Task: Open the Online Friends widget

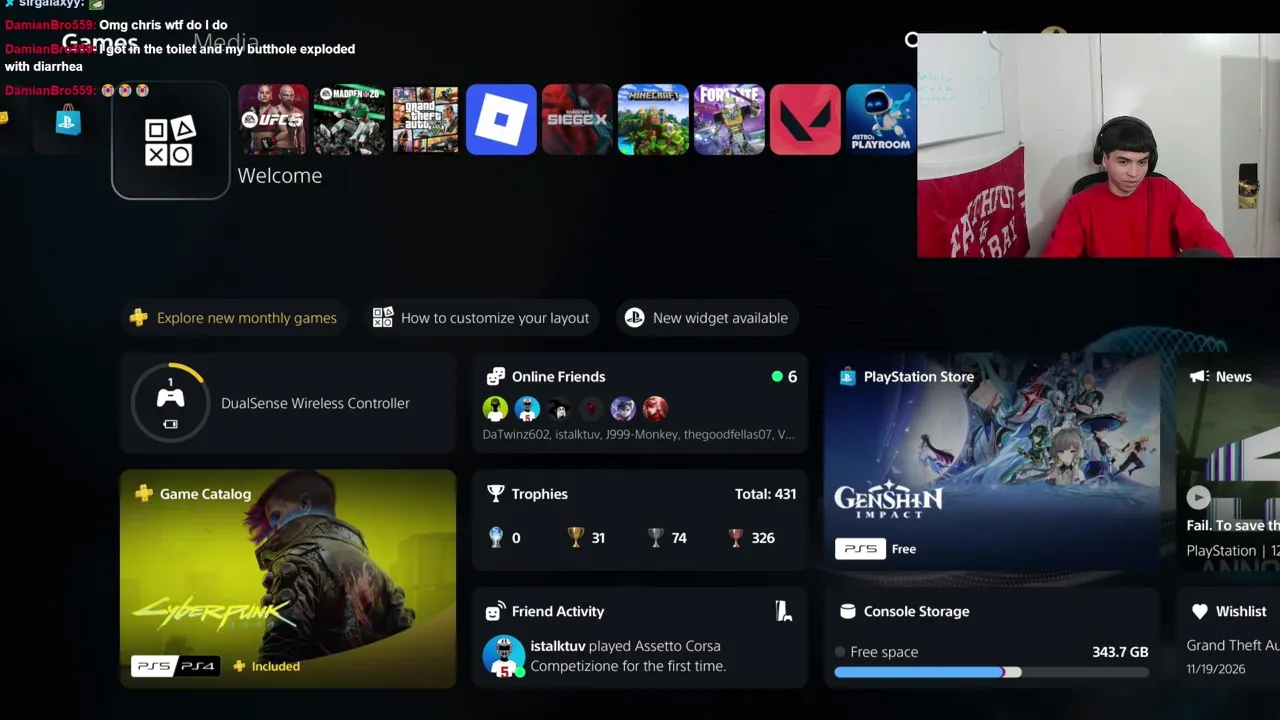Action: (x=640, y=403)
